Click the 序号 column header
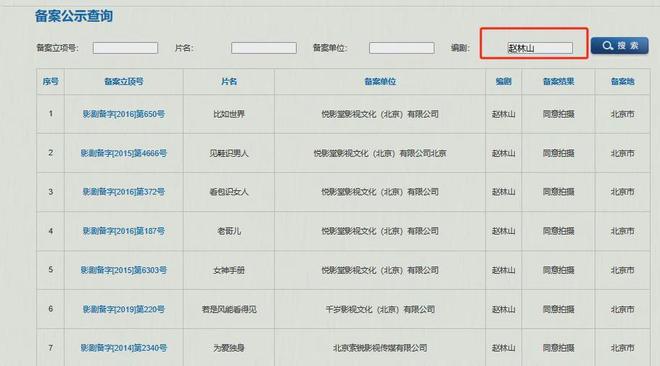 [x=51, y=82]
